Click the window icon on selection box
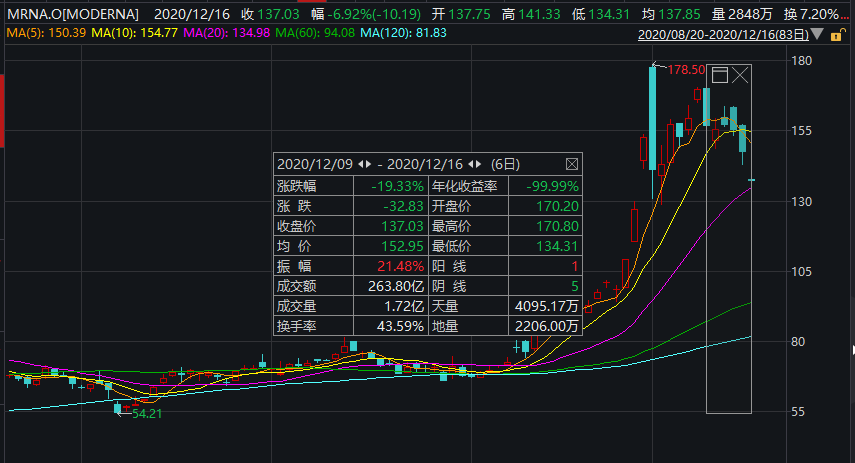 click(x=719, y=76)
